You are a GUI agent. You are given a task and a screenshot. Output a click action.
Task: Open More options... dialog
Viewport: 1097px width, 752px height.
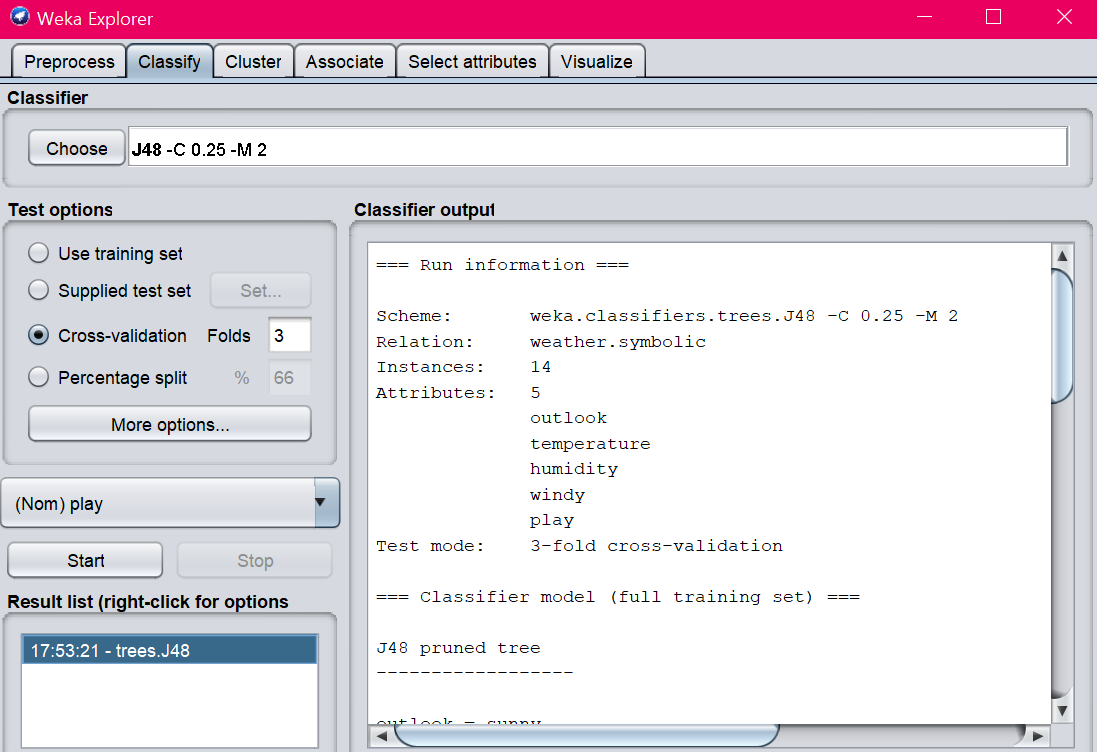tap(170, 424)
